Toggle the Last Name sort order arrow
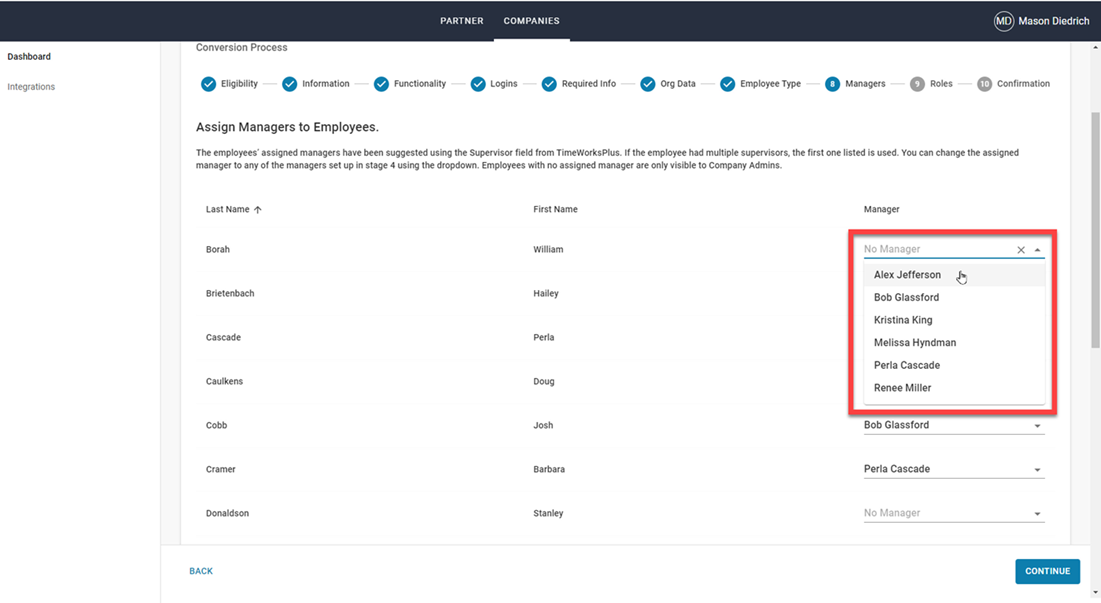 click(258, 209)
